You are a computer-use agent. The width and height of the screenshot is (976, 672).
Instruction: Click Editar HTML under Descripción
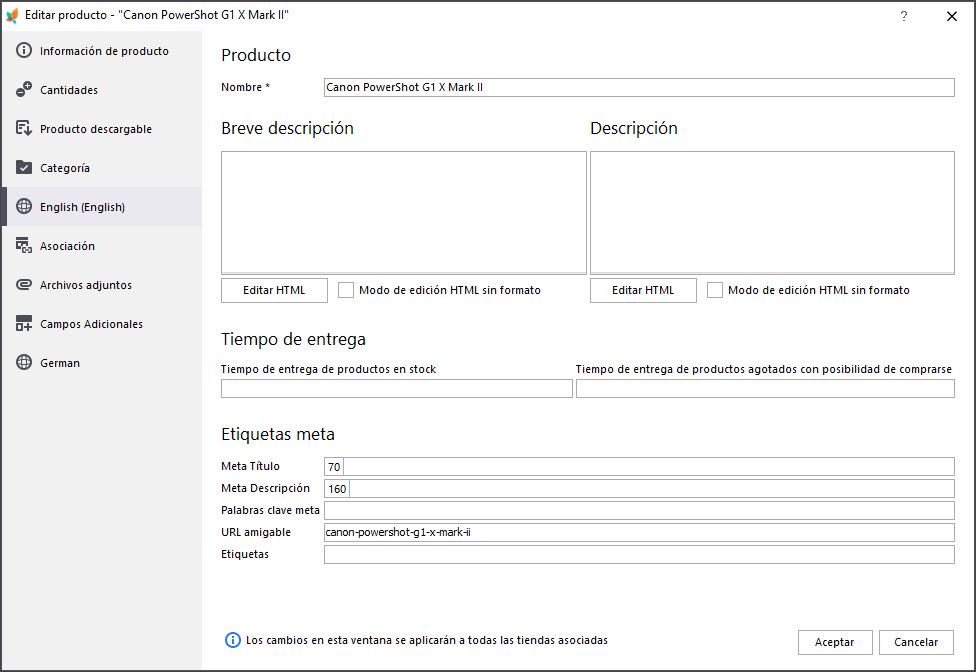point(644,291)
